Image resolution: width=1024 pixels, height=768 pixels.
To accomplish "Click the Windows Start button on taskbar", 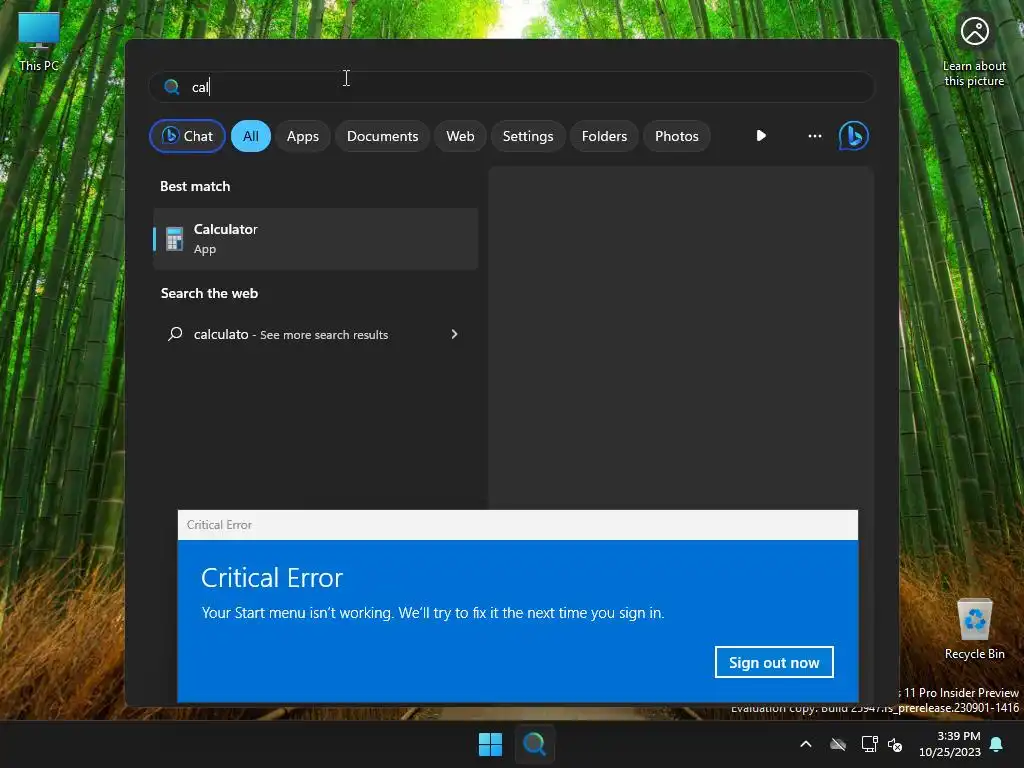I will (490, 744).
